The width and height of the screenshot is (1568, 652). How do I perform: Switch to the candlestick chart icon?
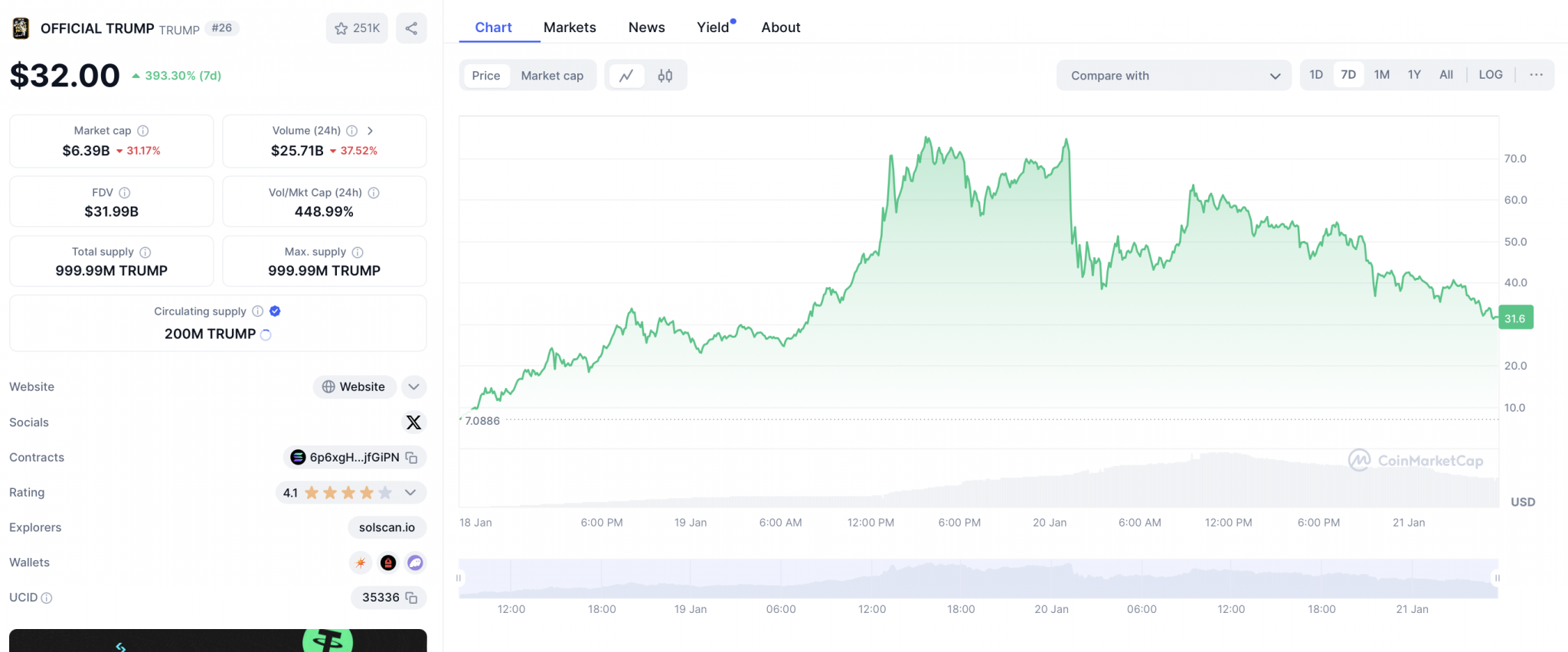[x=665, y=76]
